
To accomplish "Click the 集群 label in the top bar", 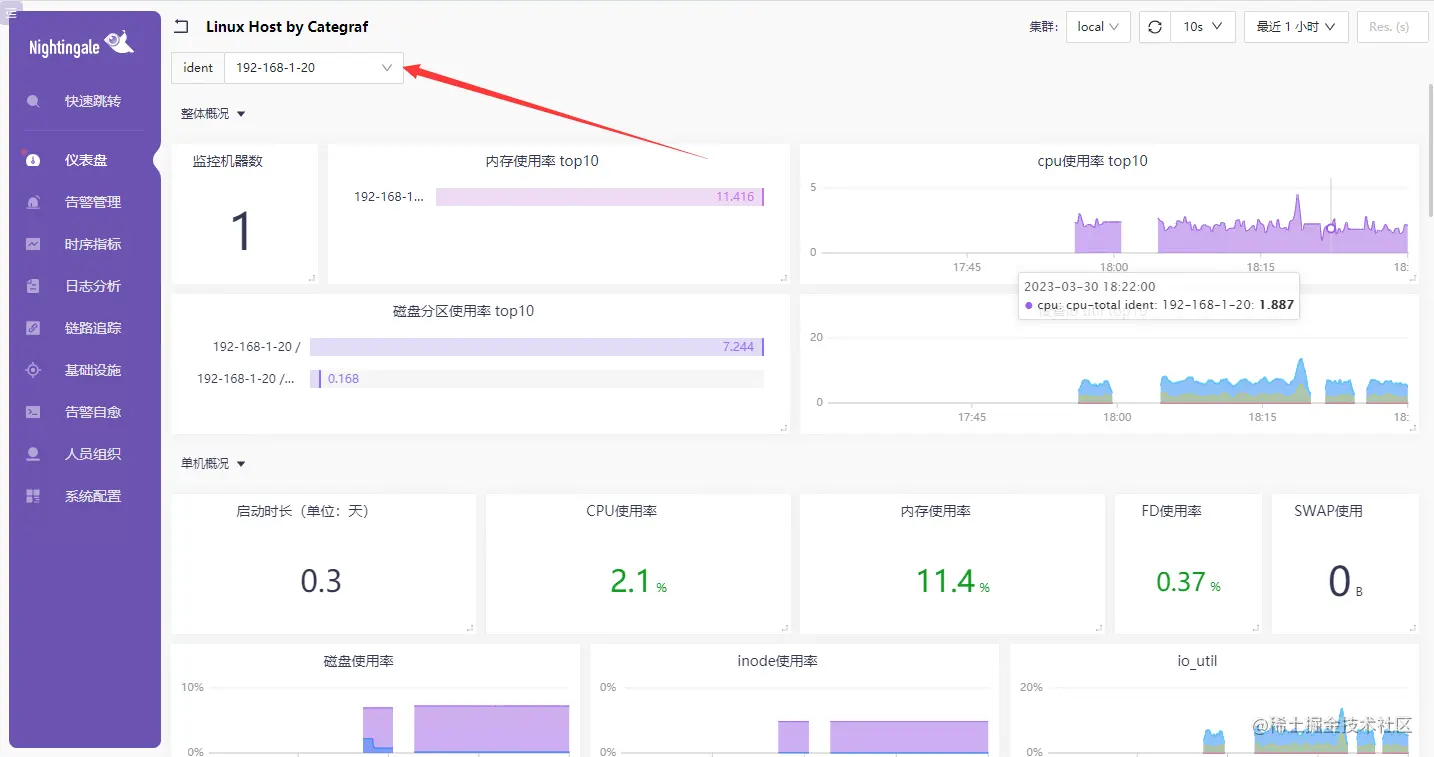I will pyautogui.click(x=1043, y=27).
